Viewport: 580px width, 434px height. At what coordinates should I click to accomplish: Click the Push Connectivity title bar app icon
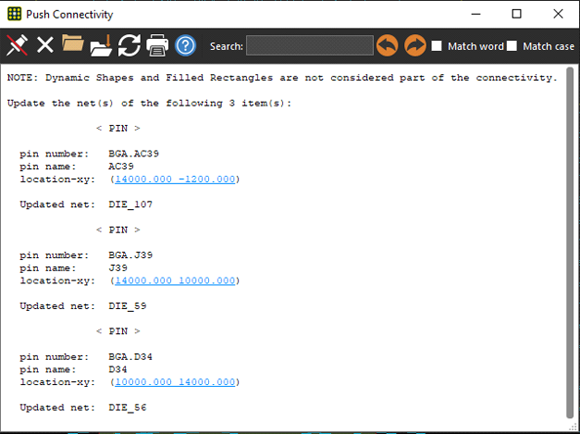(14, 14)
